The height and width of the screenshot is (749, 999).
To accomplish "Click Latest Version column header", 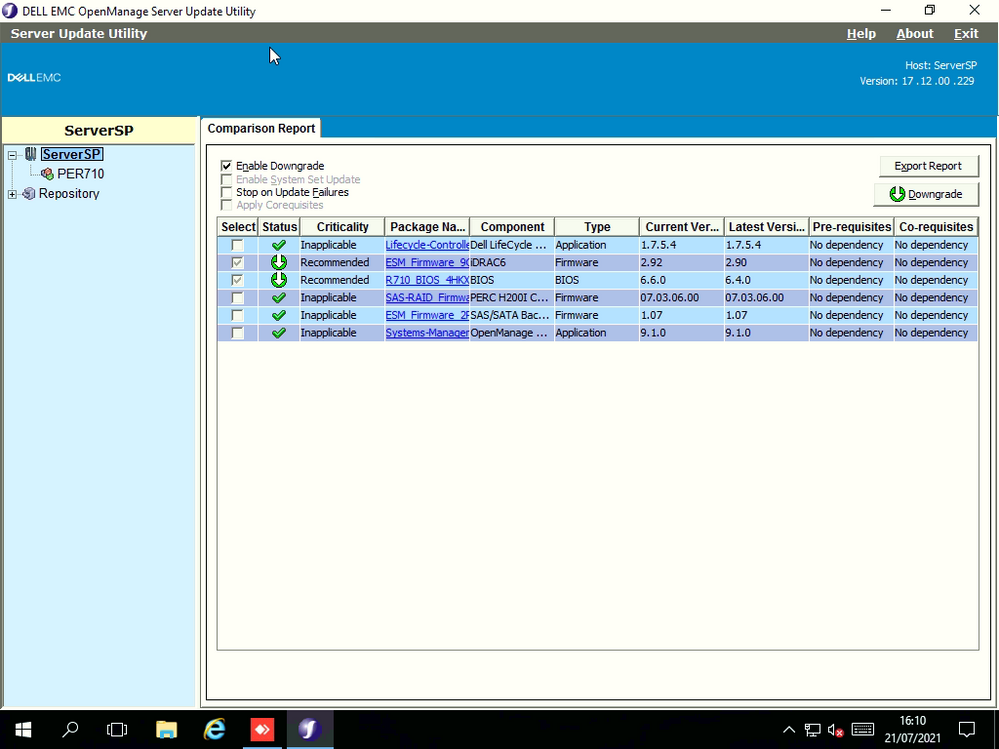I will pos(766,227).
